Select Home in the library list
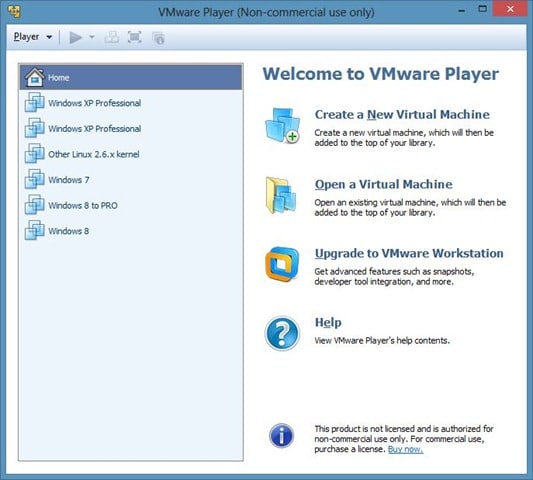 pos(131,78)
